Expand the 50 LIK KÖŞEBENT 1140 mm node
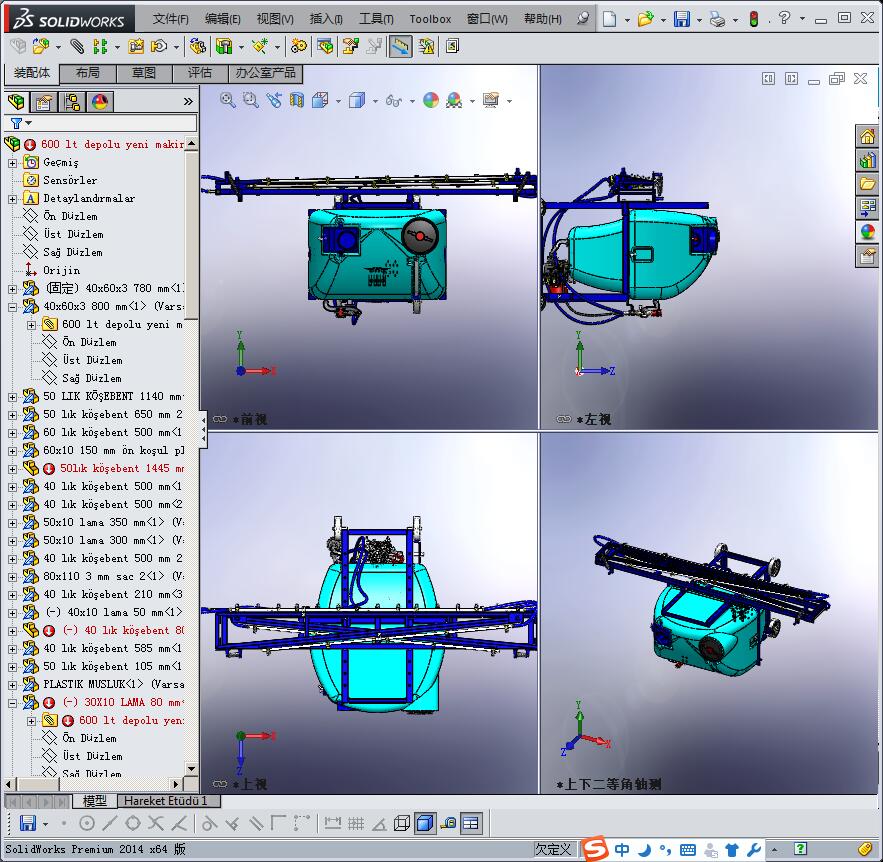Image resolution: width=883 pixels, height=862 pixels. tap(12, 397)
